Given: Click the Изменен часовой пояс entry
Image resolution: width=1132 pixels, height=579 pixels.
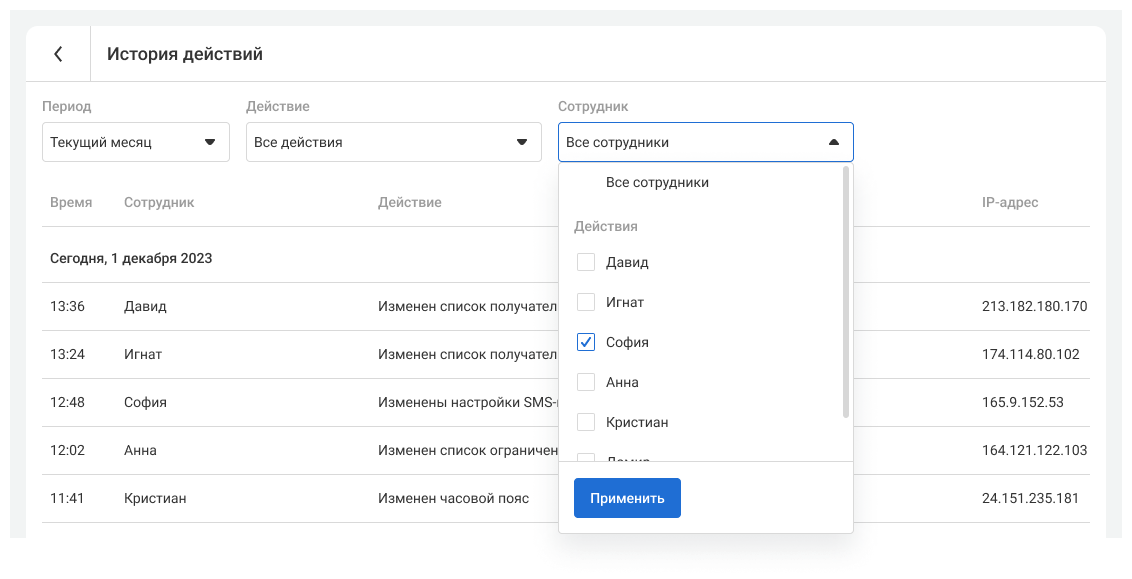Looking at the screenshot, I should 453,498.
